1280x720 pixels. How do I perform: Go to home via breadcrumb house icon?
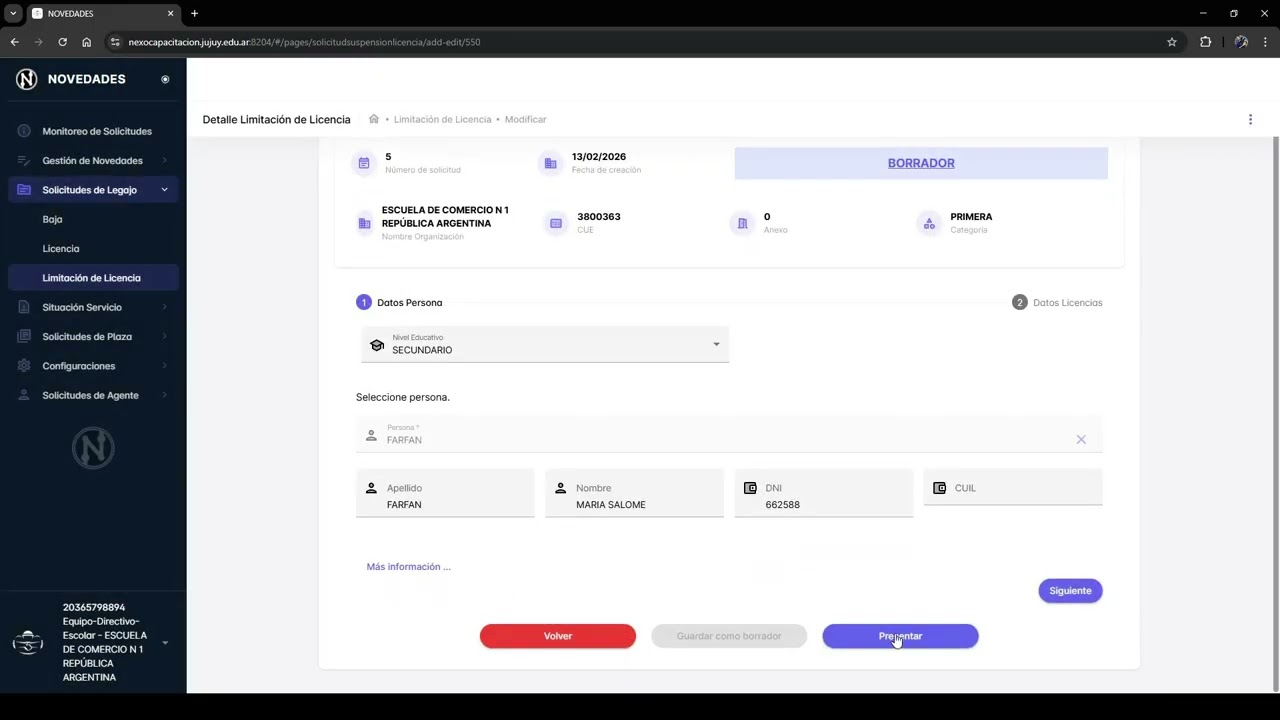374,119
